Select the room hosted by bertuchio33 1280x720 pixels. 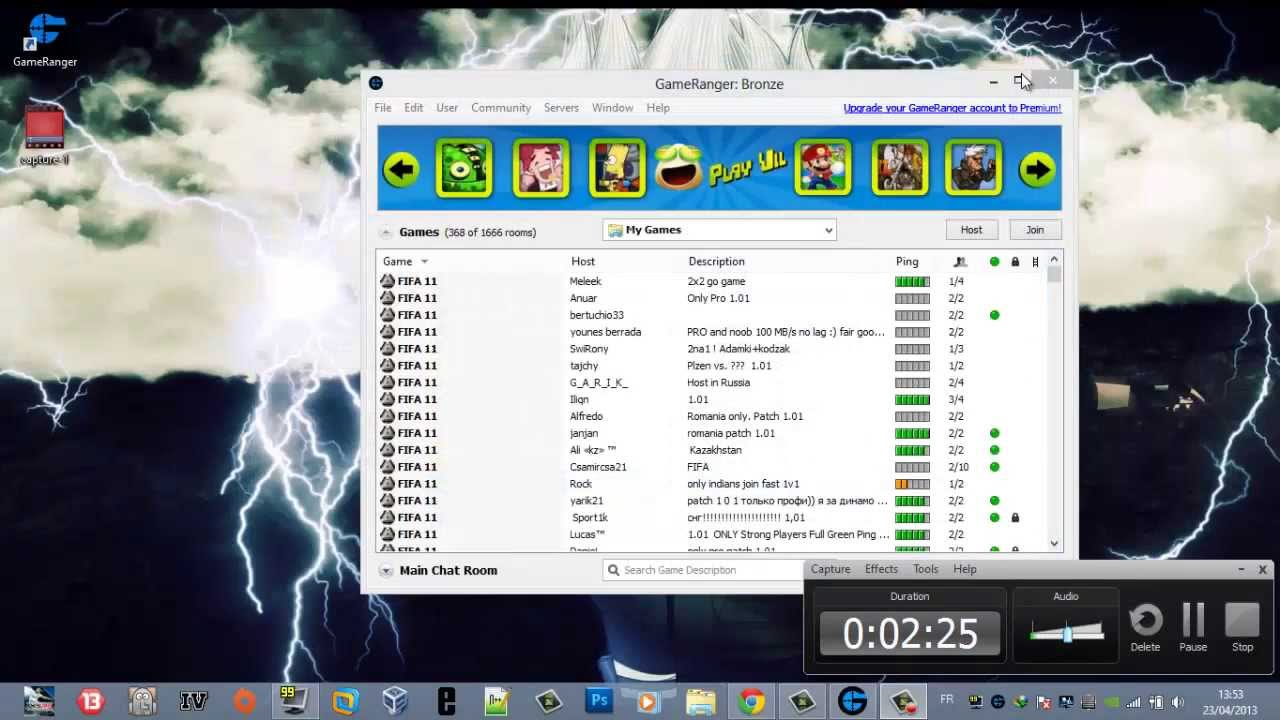tap(711, 315)
